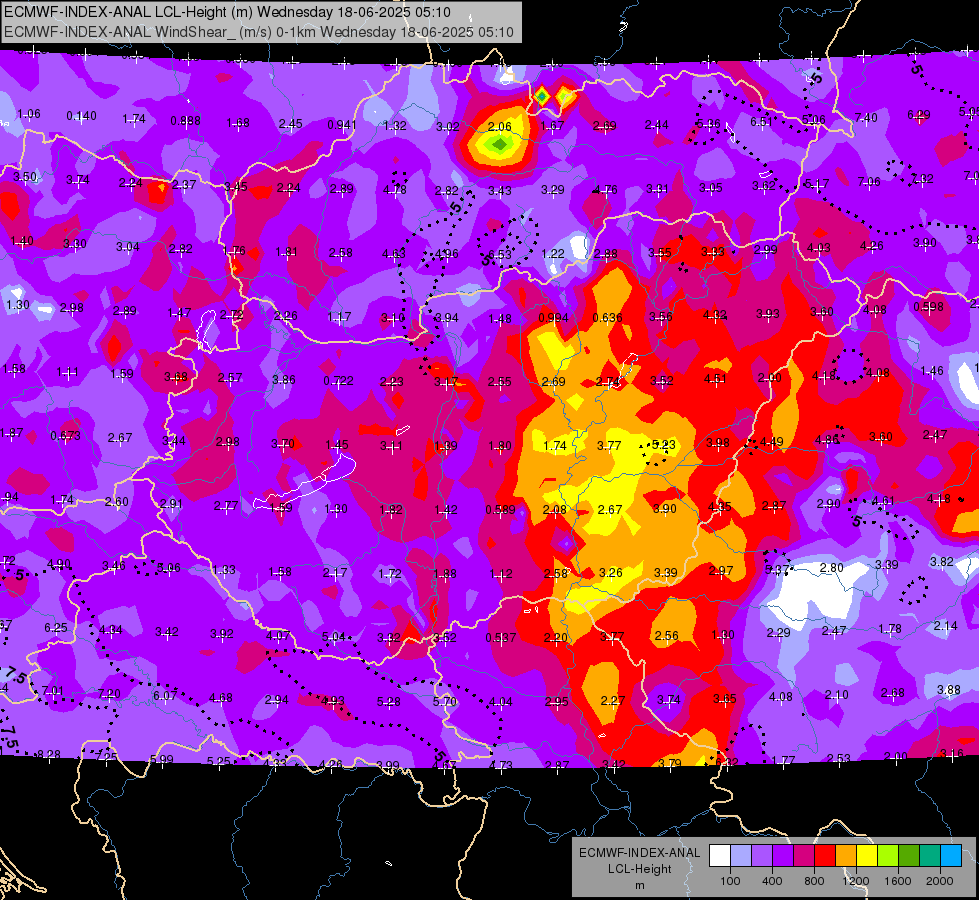
Task: Click the wind shear value 3.02
Action: pos(448,127)
